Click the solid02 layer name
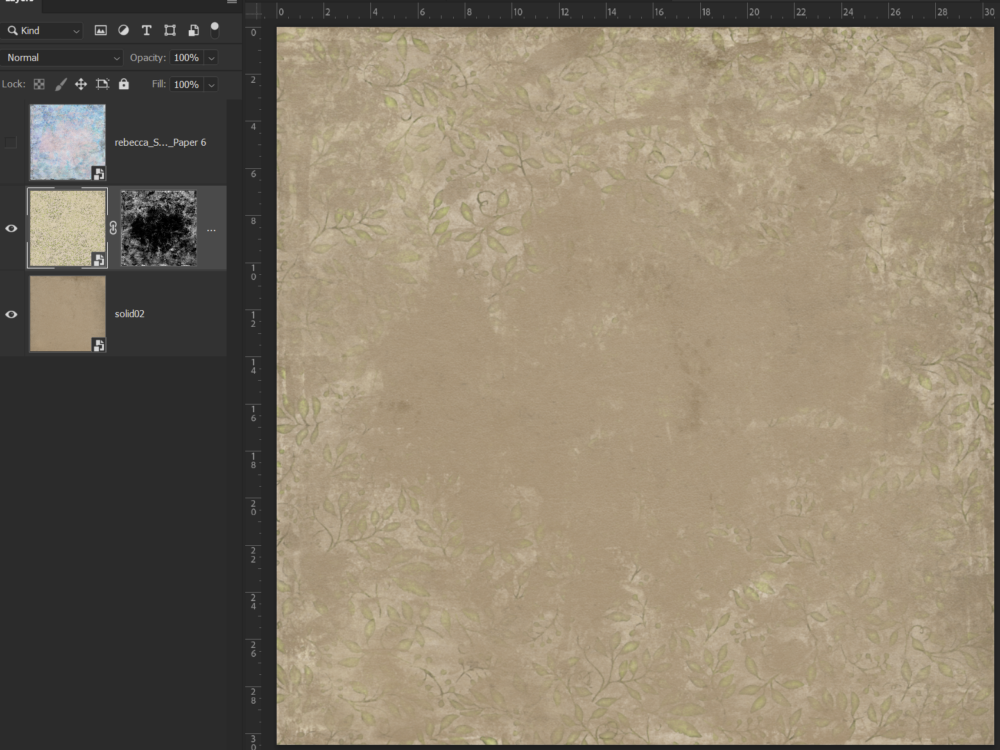The image size is (1000, 750). 129,314
